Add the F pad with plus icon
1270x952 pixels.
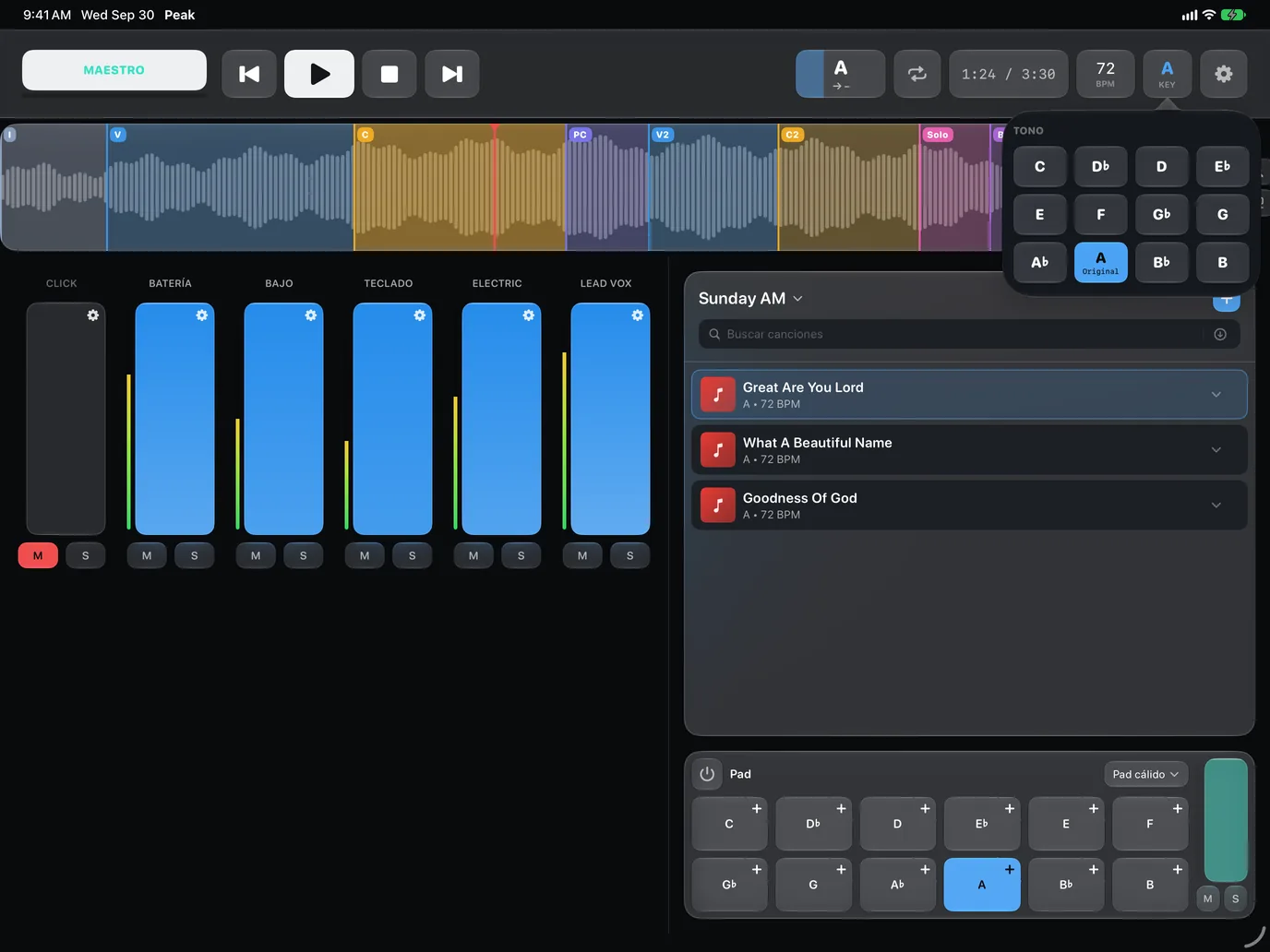click(x=1178, y=809)
